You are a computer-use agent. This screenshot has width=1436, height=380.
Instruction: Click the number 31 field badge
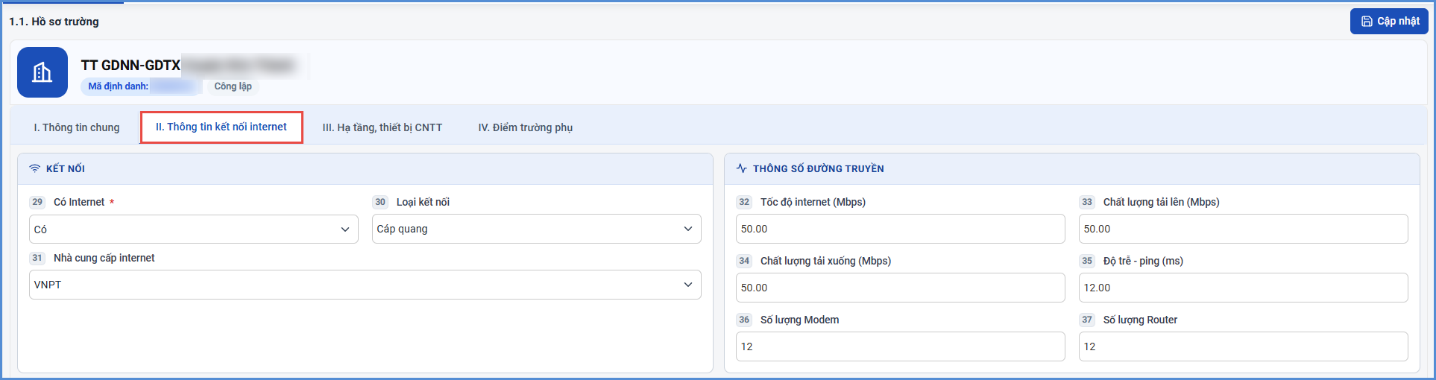[x=38, y=258]
